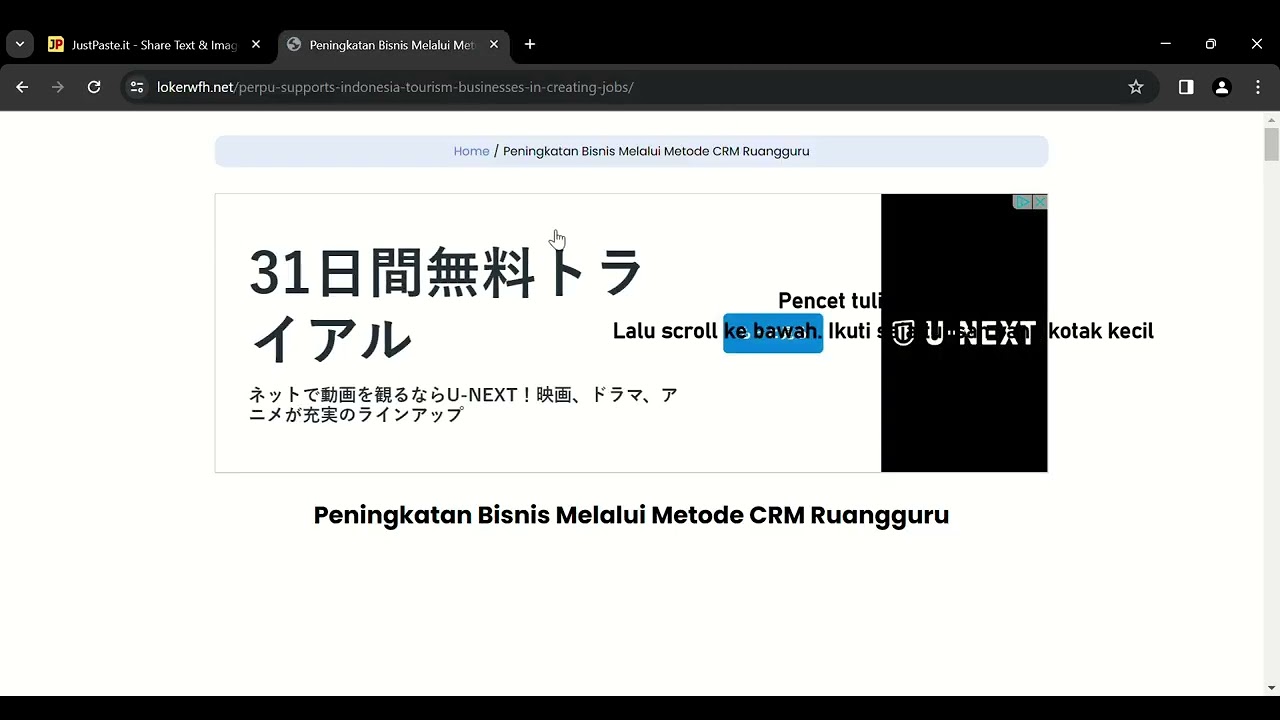Viewport: 1280px width, 720px height.
Task: Close the U-NEXT advertisement
Action: tap(1040, 202)
